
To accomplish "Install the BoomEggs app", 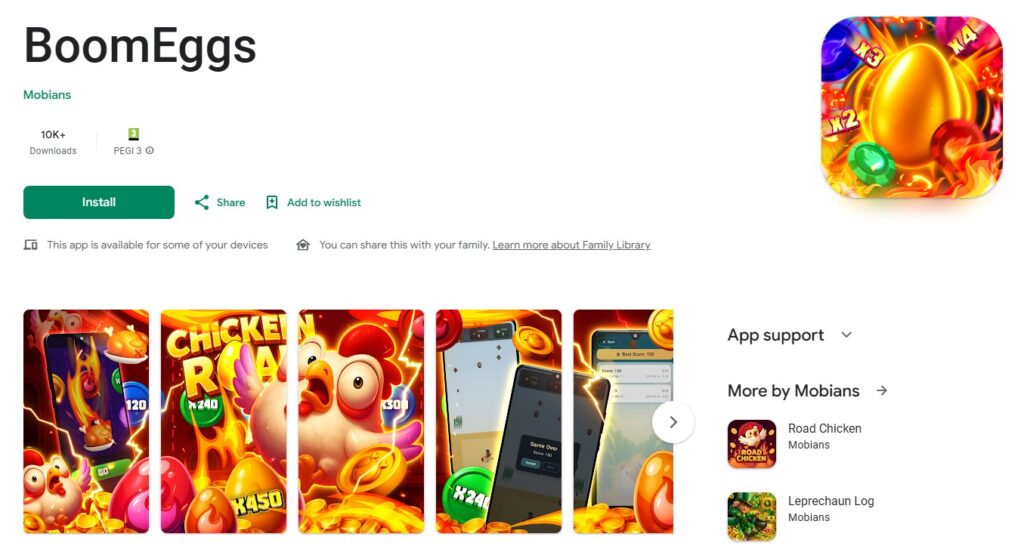I will click(99, 202).
